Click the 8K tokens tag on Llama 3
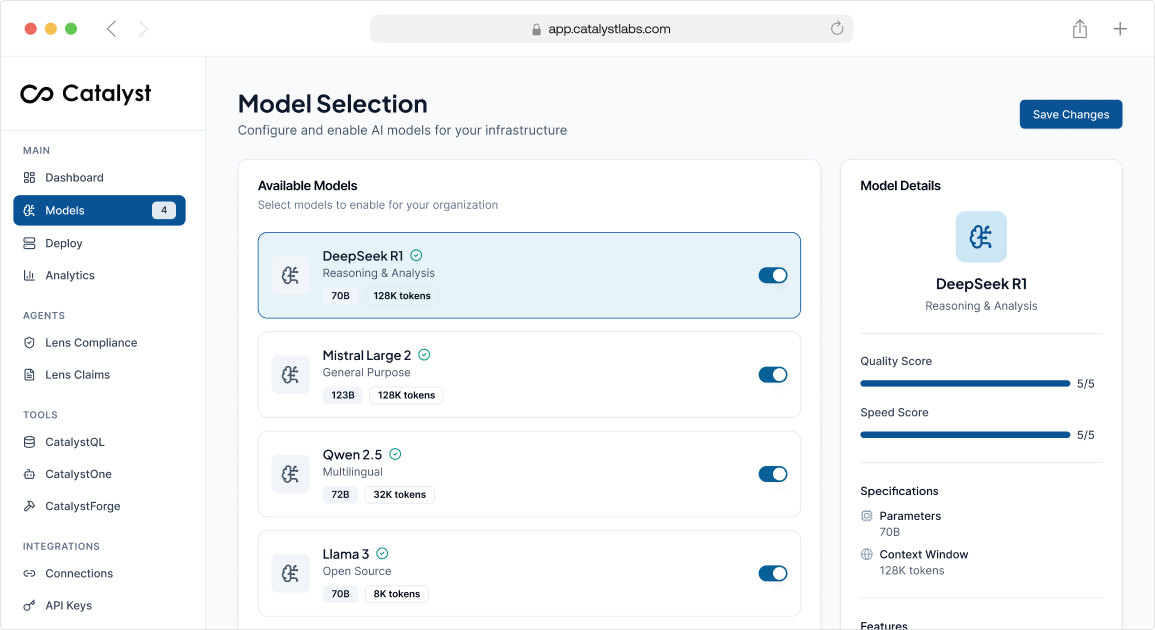The height and width of the screenshot is (630, 1155). click(396, 594)
